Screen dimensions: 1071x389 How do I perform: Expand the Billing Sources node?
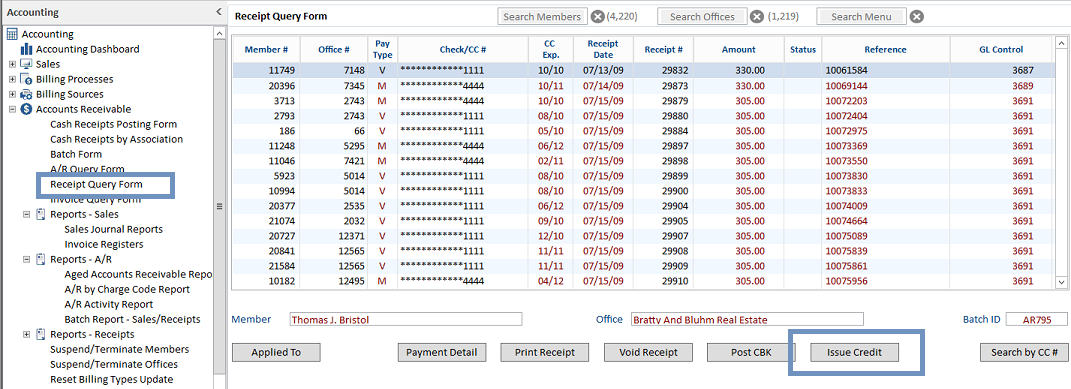(12, 94)
